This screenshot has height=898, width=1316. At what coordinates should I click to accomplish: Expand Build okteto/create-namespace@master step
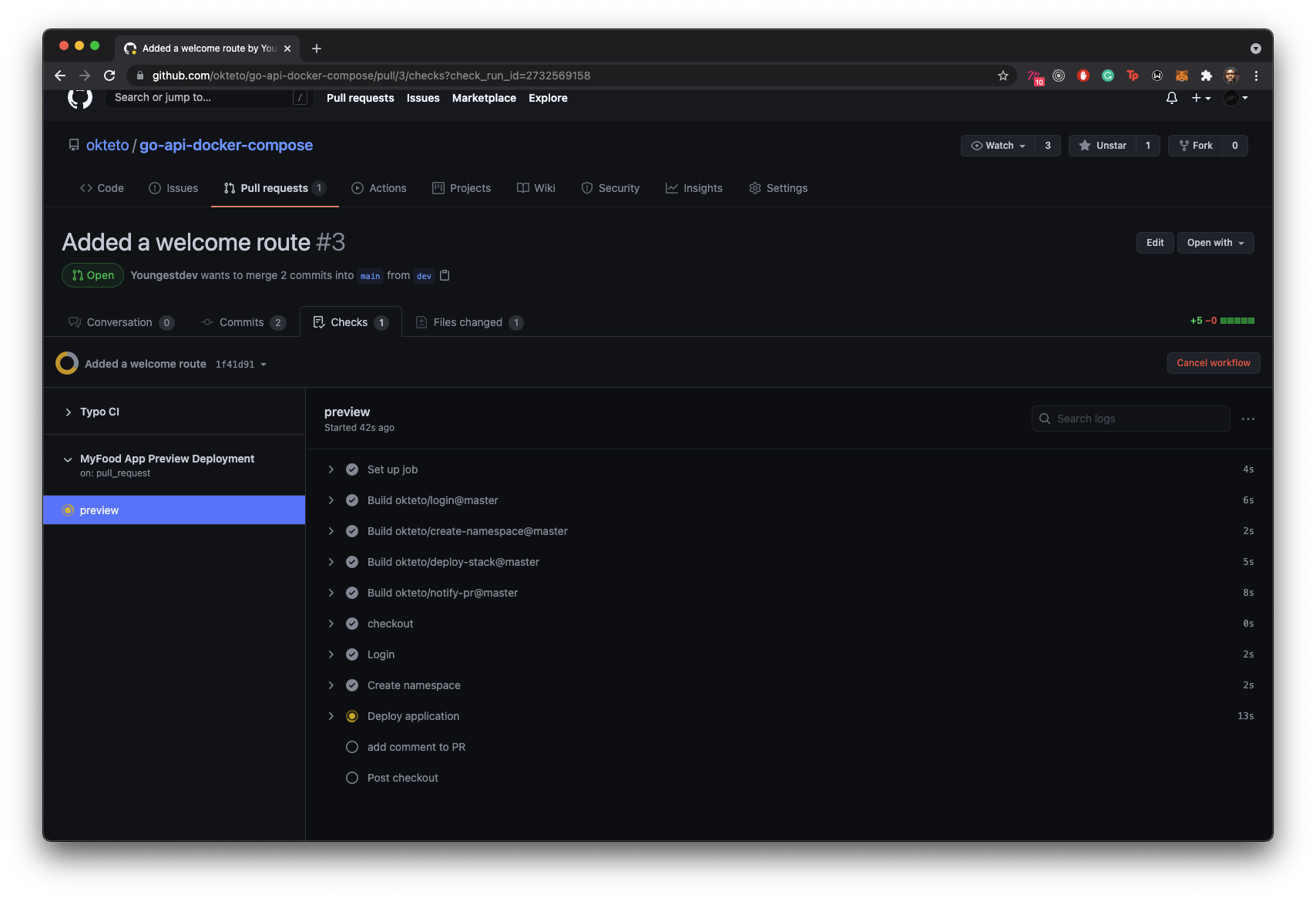[331, 531]
